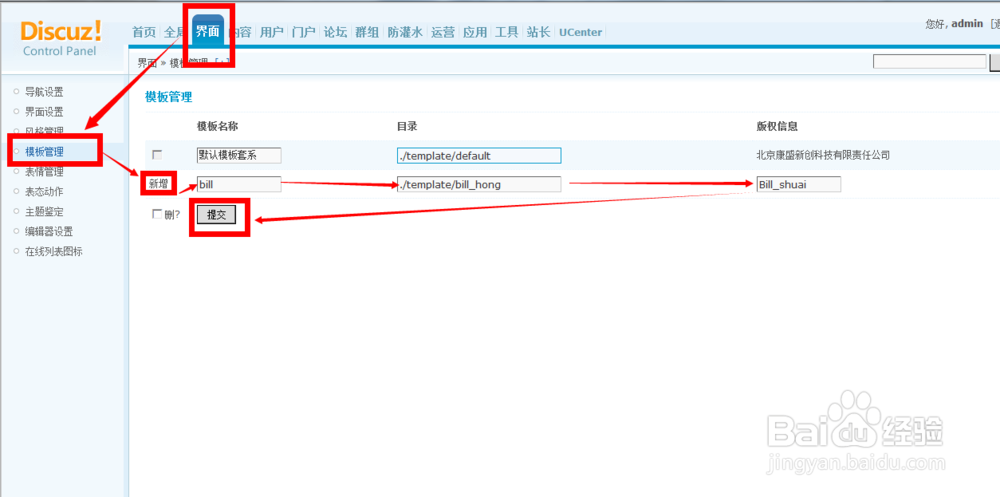The height and width of the screenshot is (497, 1000).
Task: Toggle the 删? select-all checkbox
Action: point(156,214)
